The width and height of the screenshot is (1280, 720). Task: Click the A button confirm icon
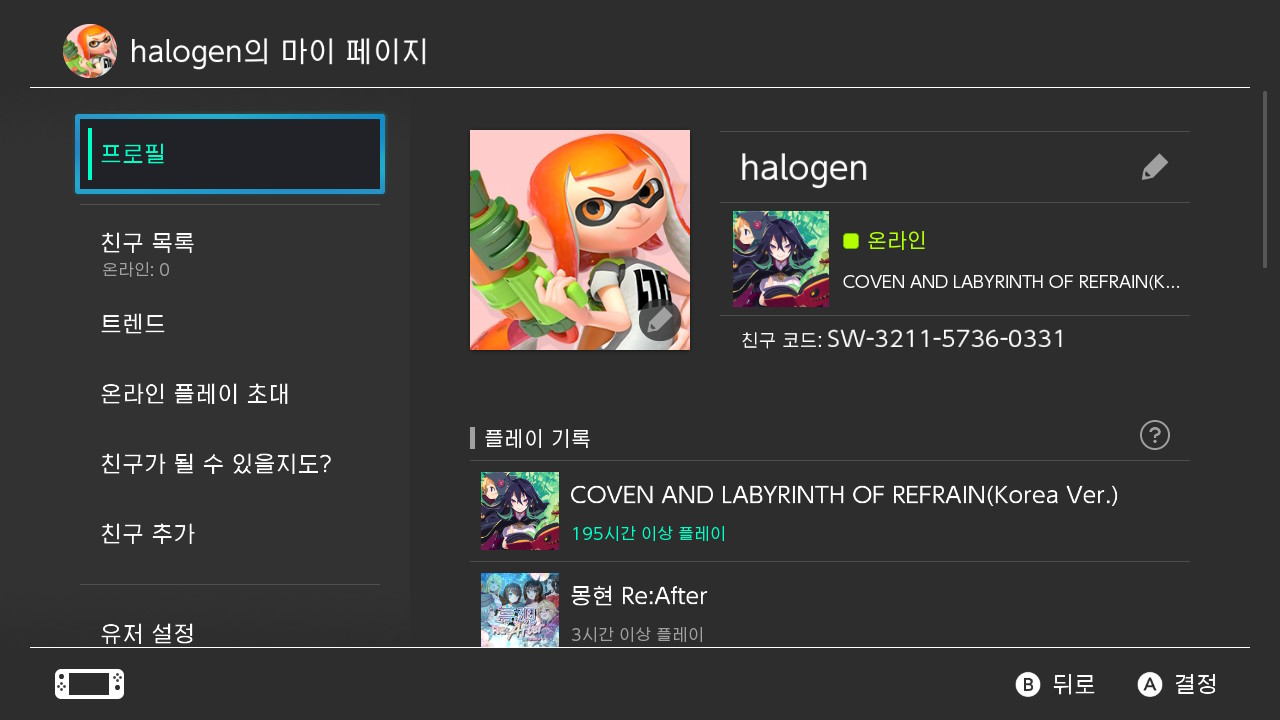[x=1150, y=684]
